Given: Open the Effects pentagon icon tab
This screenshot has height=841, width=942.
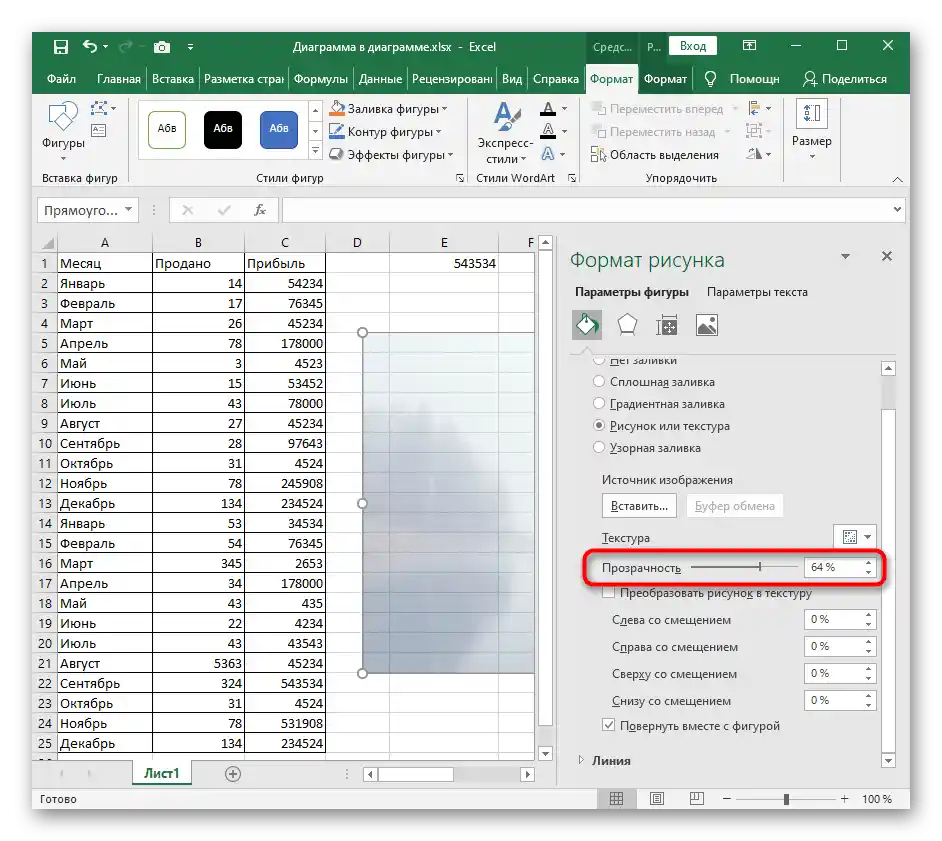Looking at the screenshot, I should [x=627, y=325].
